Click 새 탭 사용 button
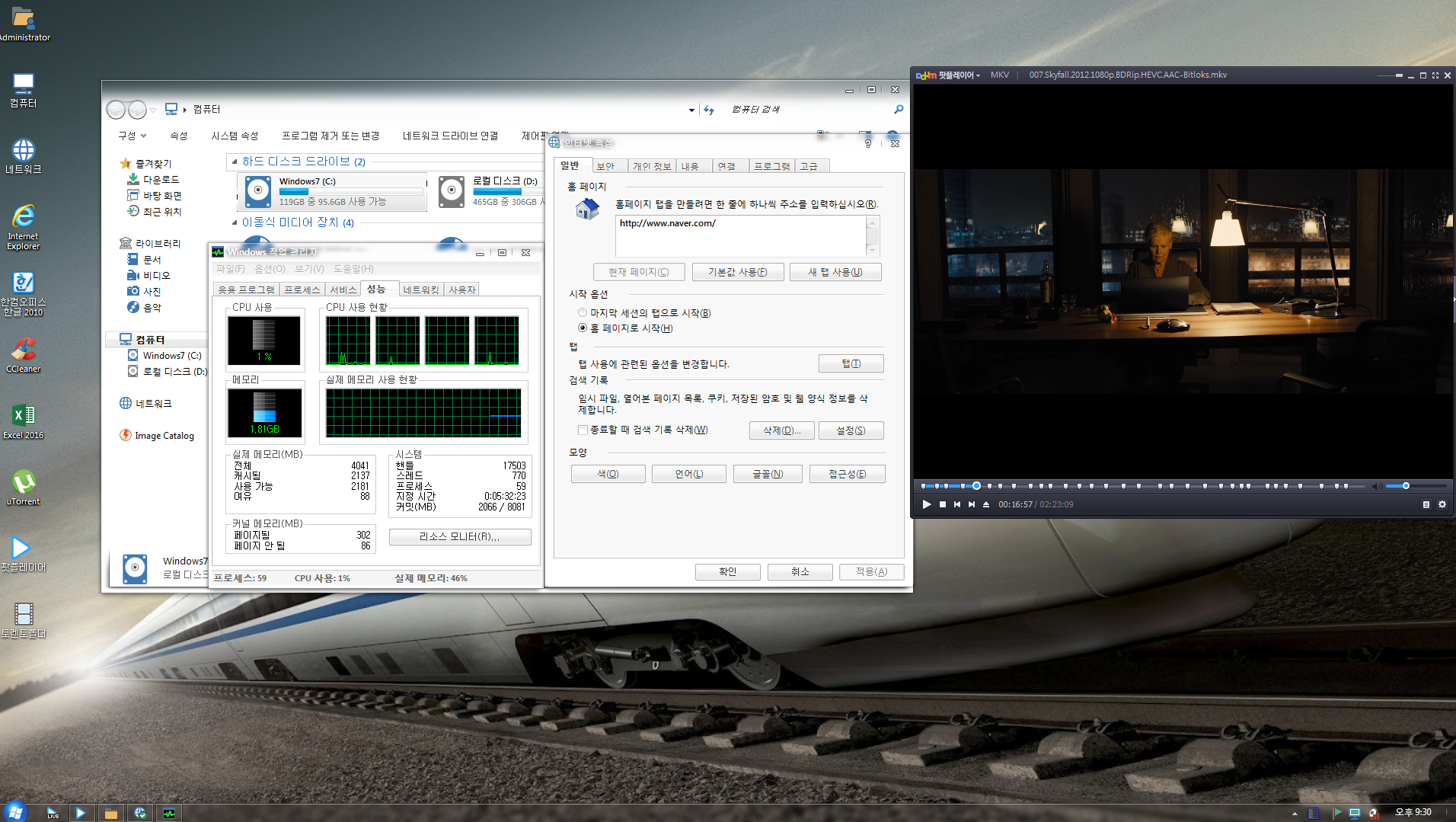The width and height of the screenshot is (1456, 822). (835, 272)
